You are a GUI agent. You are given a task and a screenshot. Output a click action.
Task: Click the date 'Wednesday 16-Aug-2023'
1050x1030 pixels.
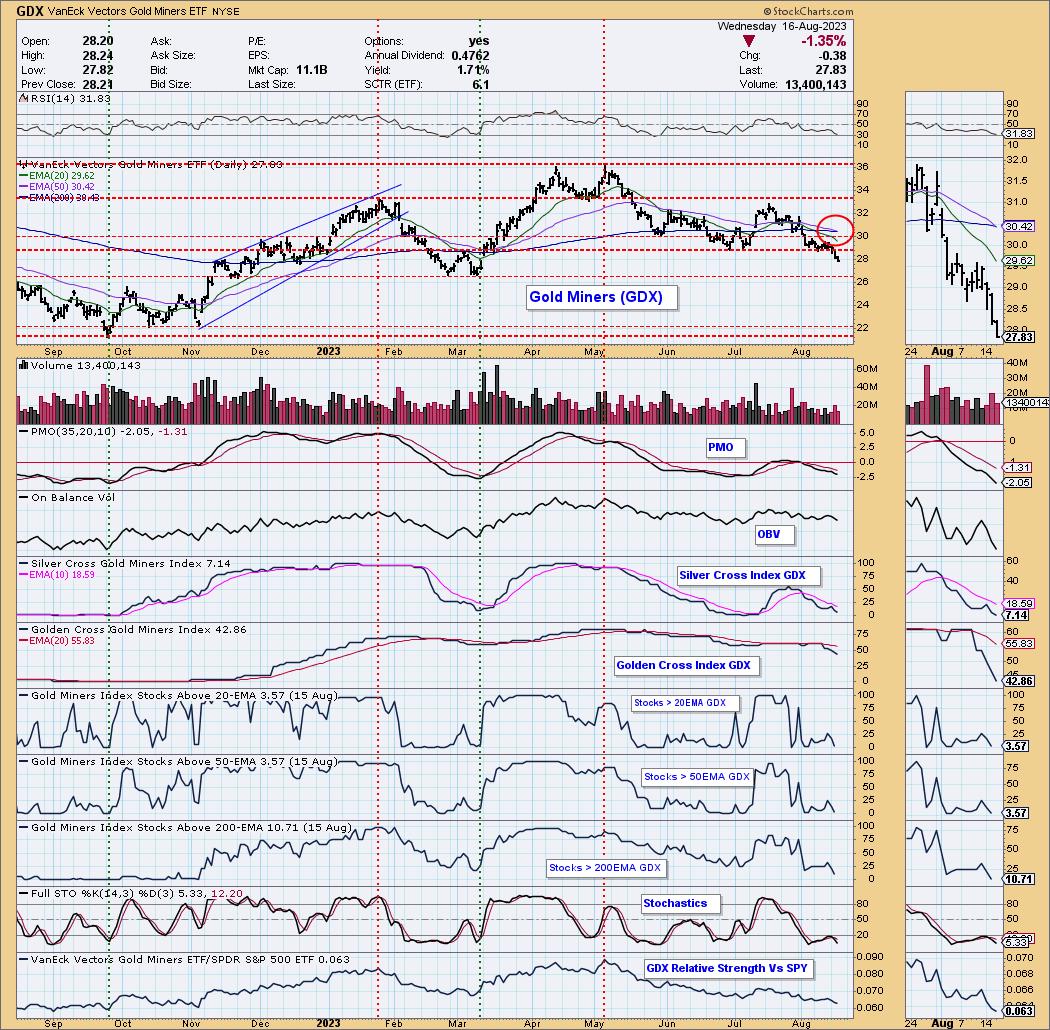pos(781,26)
